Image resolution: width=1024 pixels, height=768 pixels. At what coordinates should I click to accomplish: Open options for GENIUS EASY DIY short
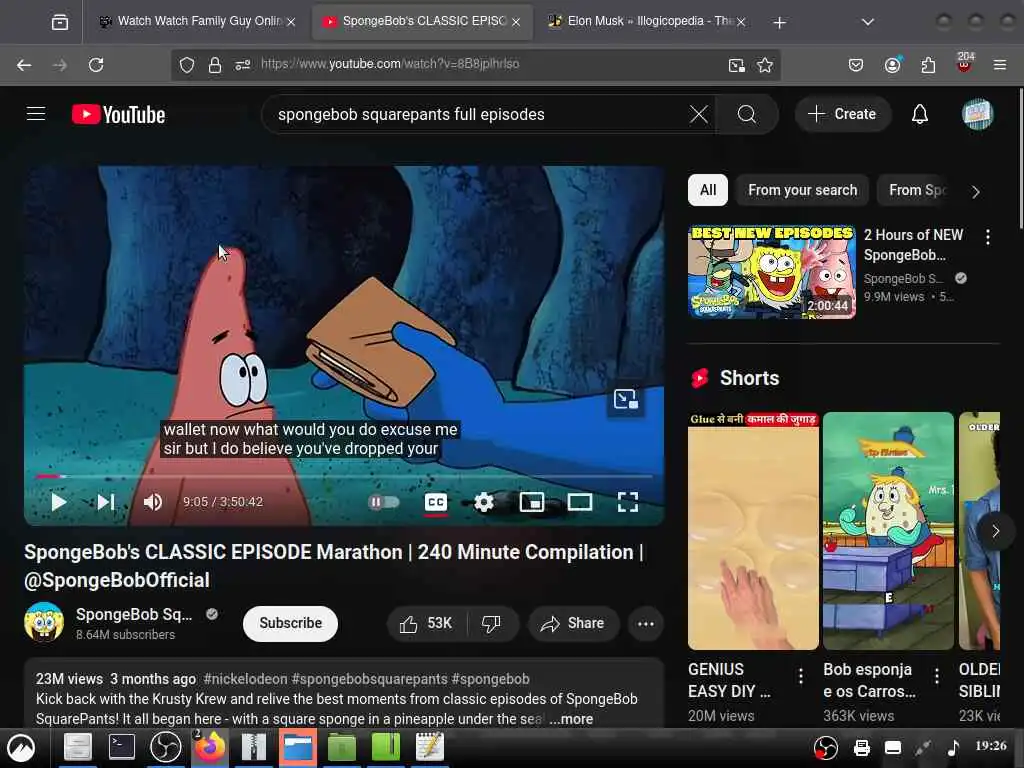pyautogui.click(x=801, y=676)
